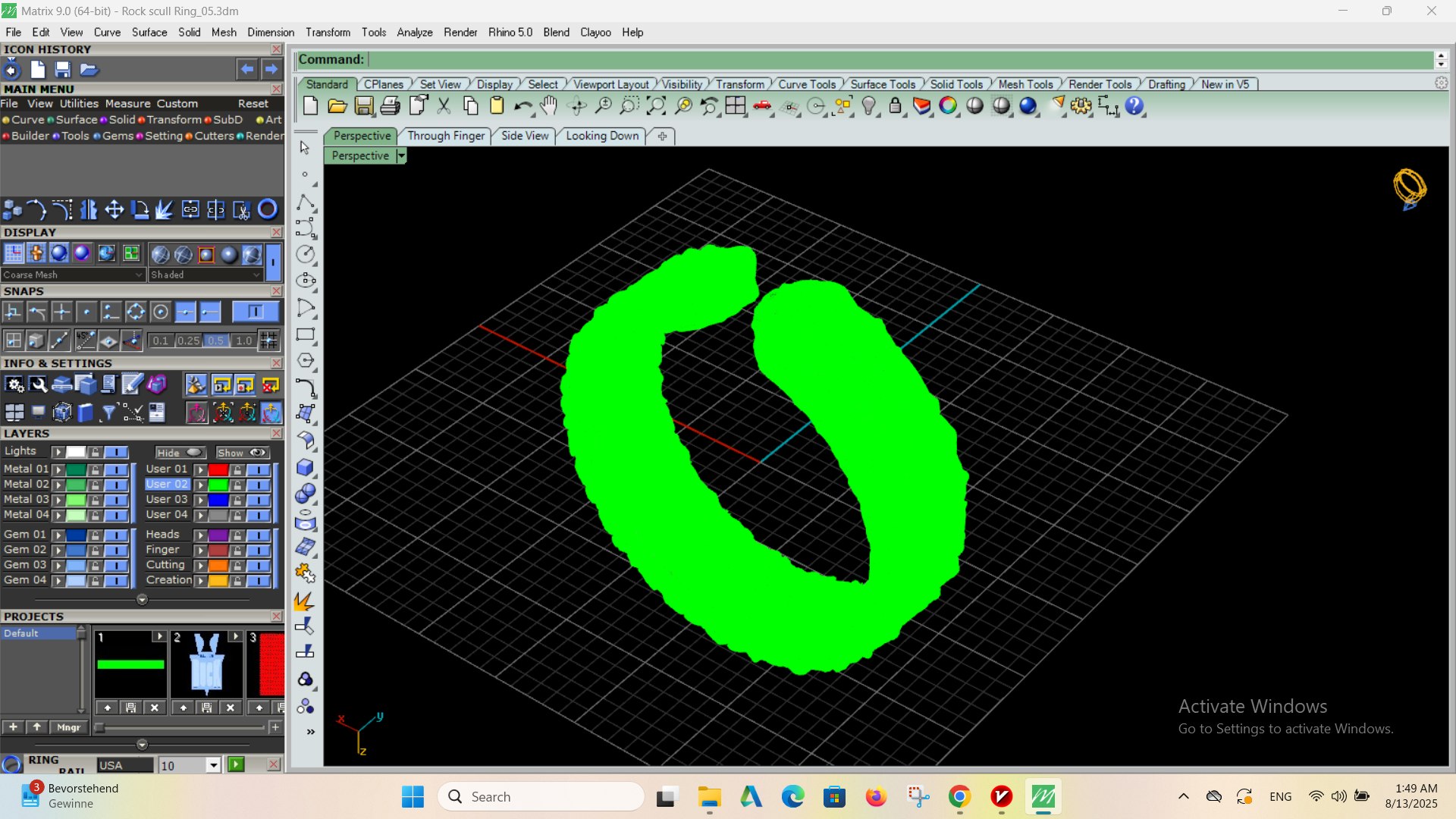1456x819 pixels.
Task: Select the 0.25 snap distance button
Action: click(188, 340)
